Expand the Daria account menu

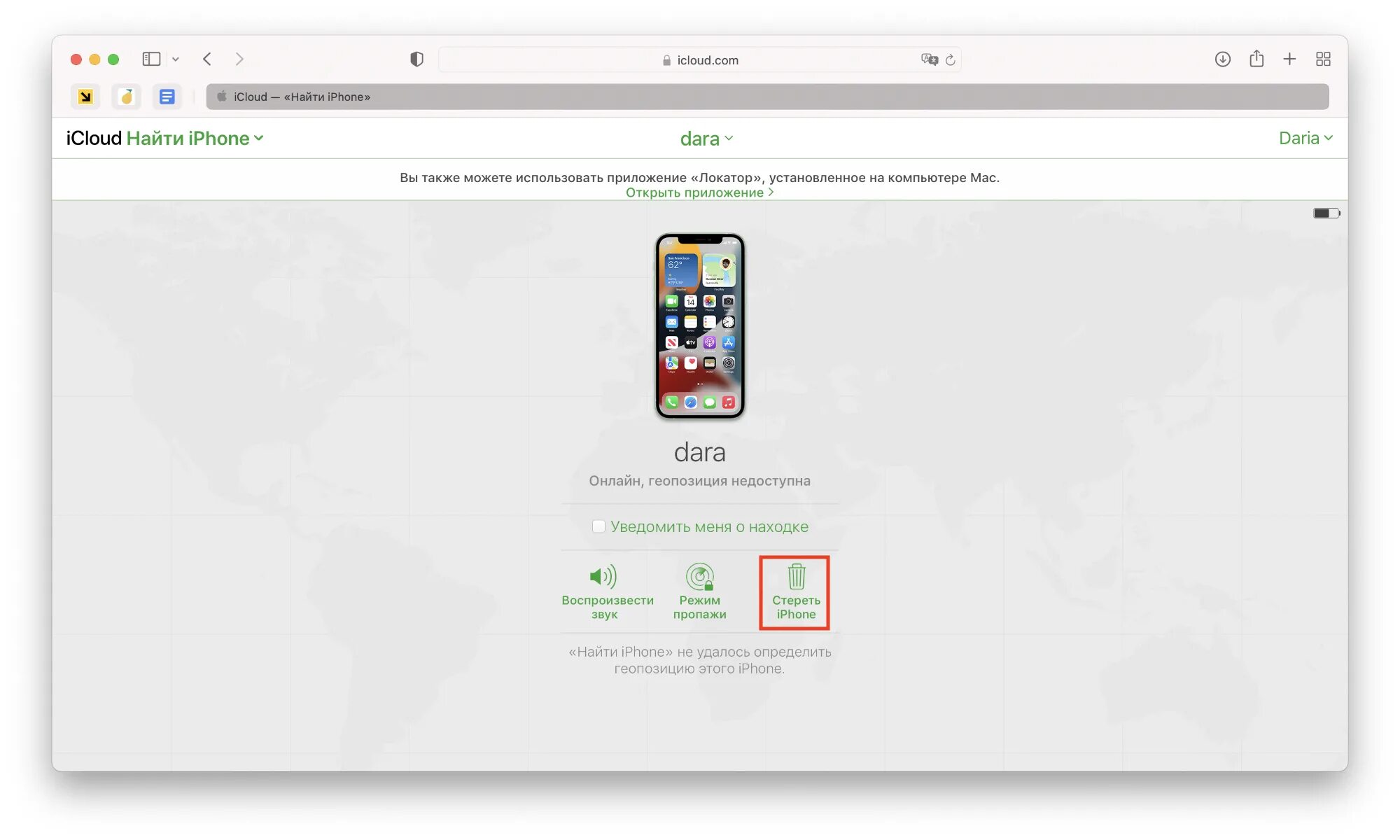pyautogui.click(x=1304, y=137)
